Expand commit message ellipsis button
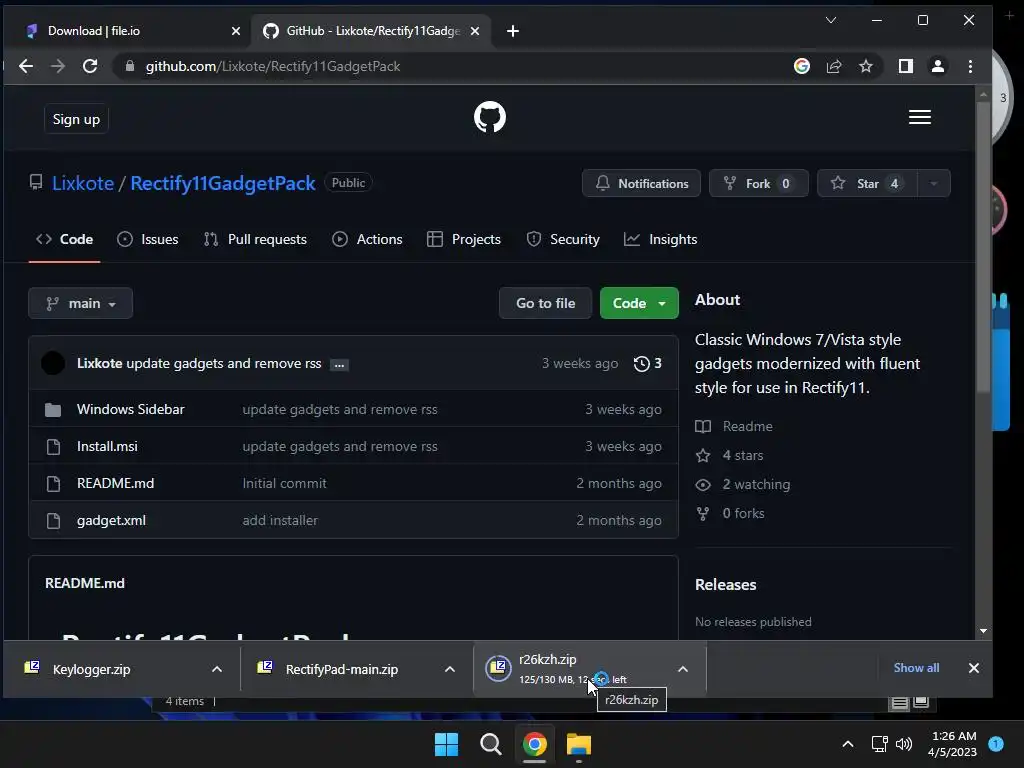Image resolution: width=1024 pixels, height=768 pixels. 339,365
